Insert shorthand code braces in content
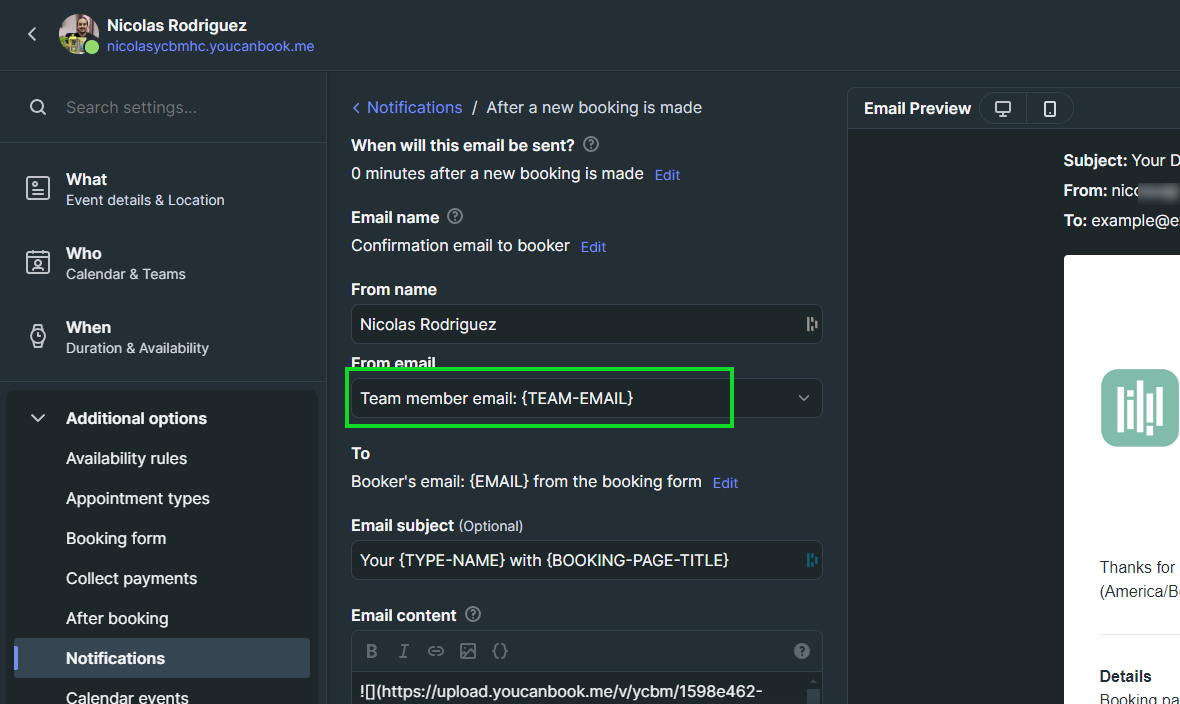The height and width of the screenshot is (704, 1180). (500, 651)
